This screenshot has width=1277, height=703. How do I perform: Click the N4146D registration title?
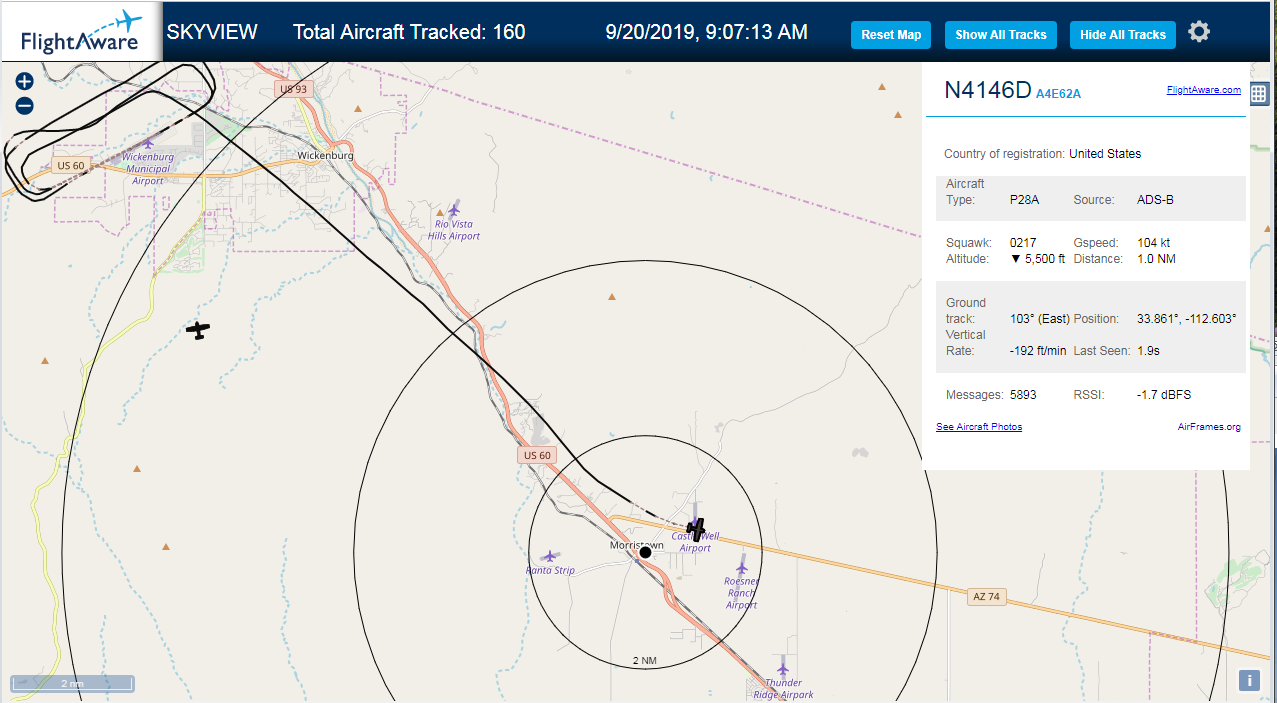[987, 90]
